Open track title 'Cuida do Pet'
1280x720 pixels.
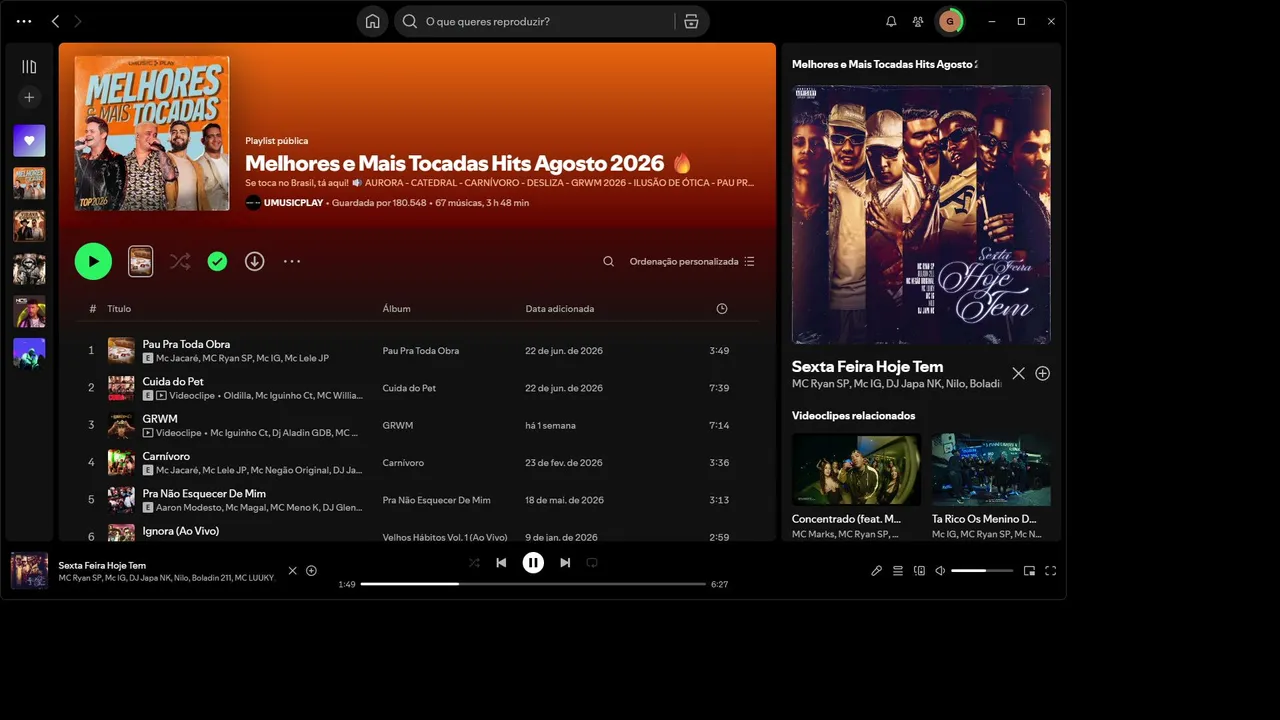tap(173, 381)
